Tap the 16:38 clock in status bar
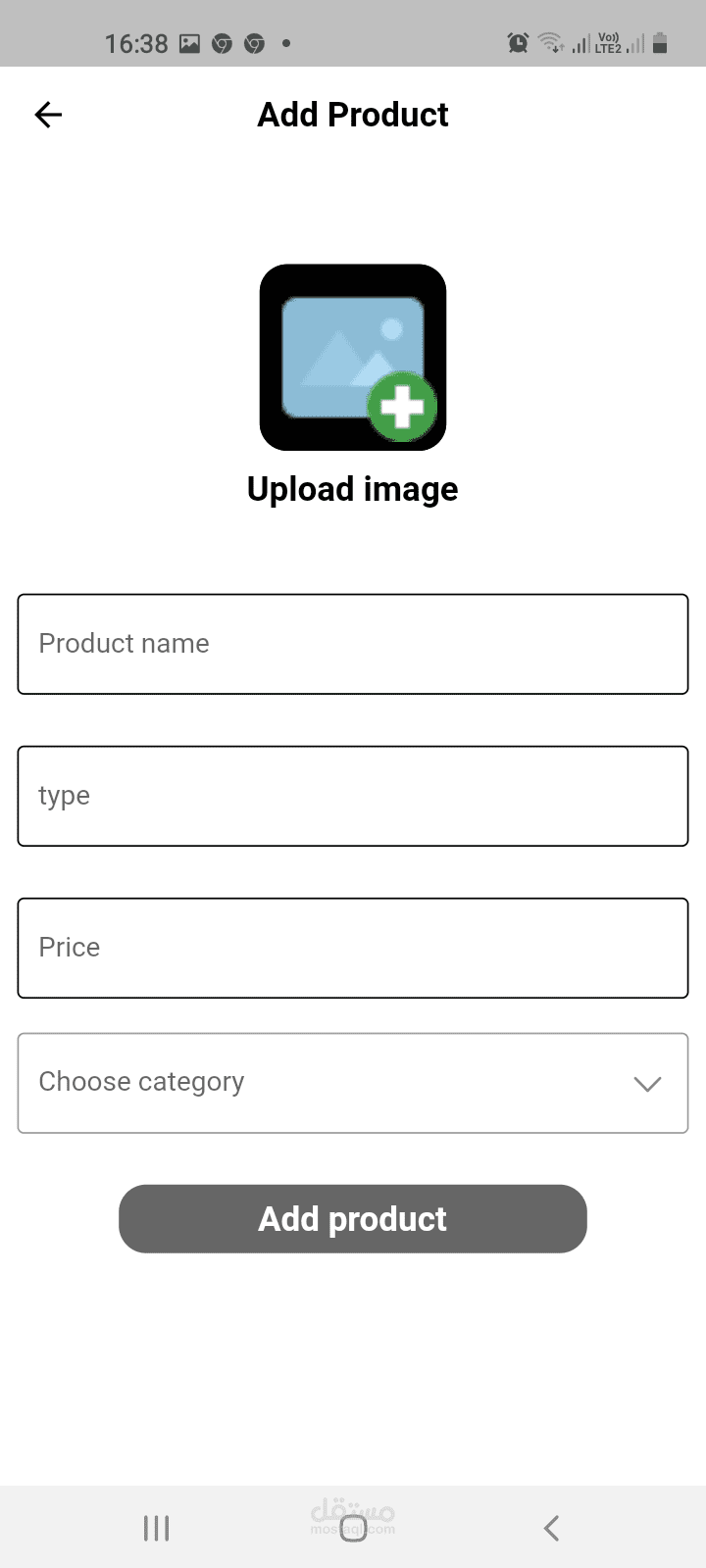Viewport: 706px width, 1568px height. tap(136, 43)
